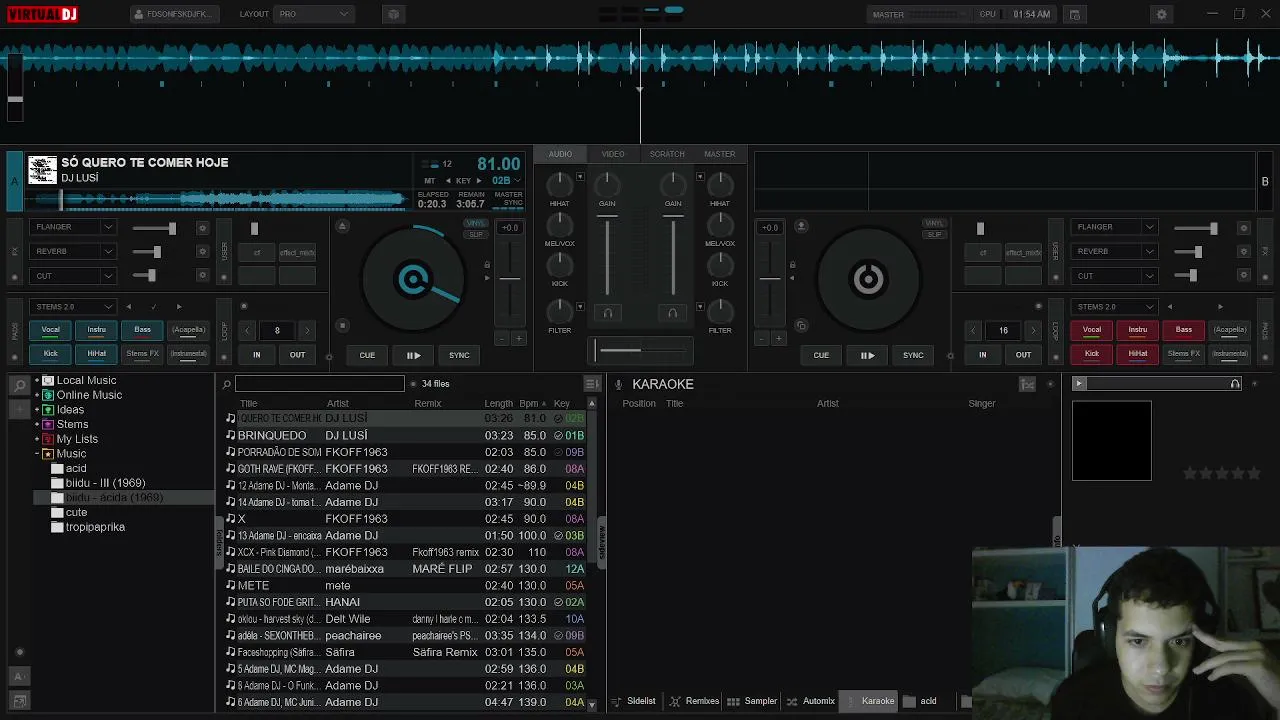Click the stop button on the left deck
Screen dimensions: 1280x720
click(342, 325)
